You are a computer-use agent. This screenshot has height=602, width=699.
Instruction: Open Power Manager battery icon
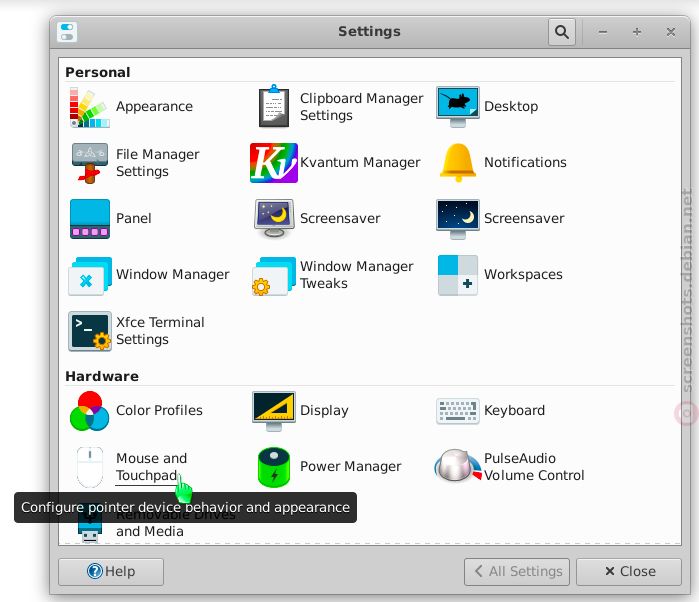274,467
